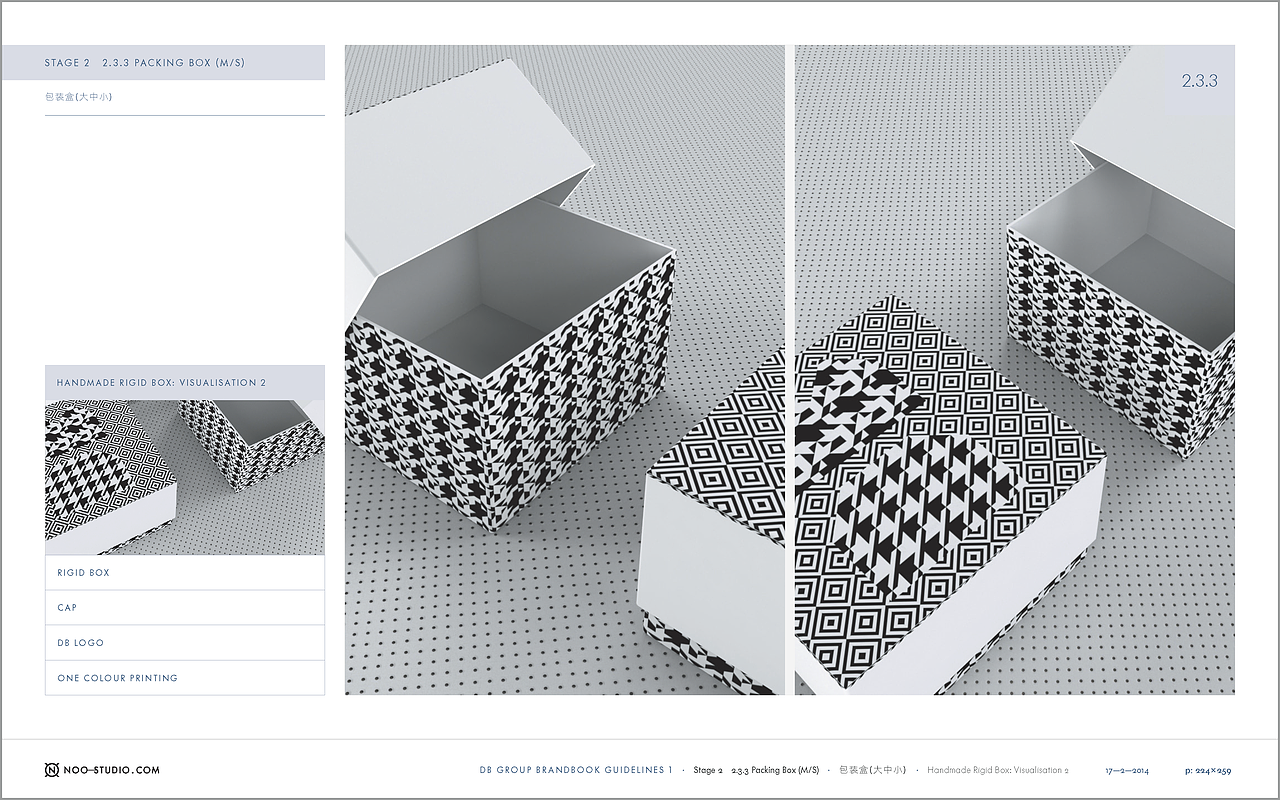Click footer breadcrumb Stage 2
This screenshot has width=1280, height=800.
708,770
